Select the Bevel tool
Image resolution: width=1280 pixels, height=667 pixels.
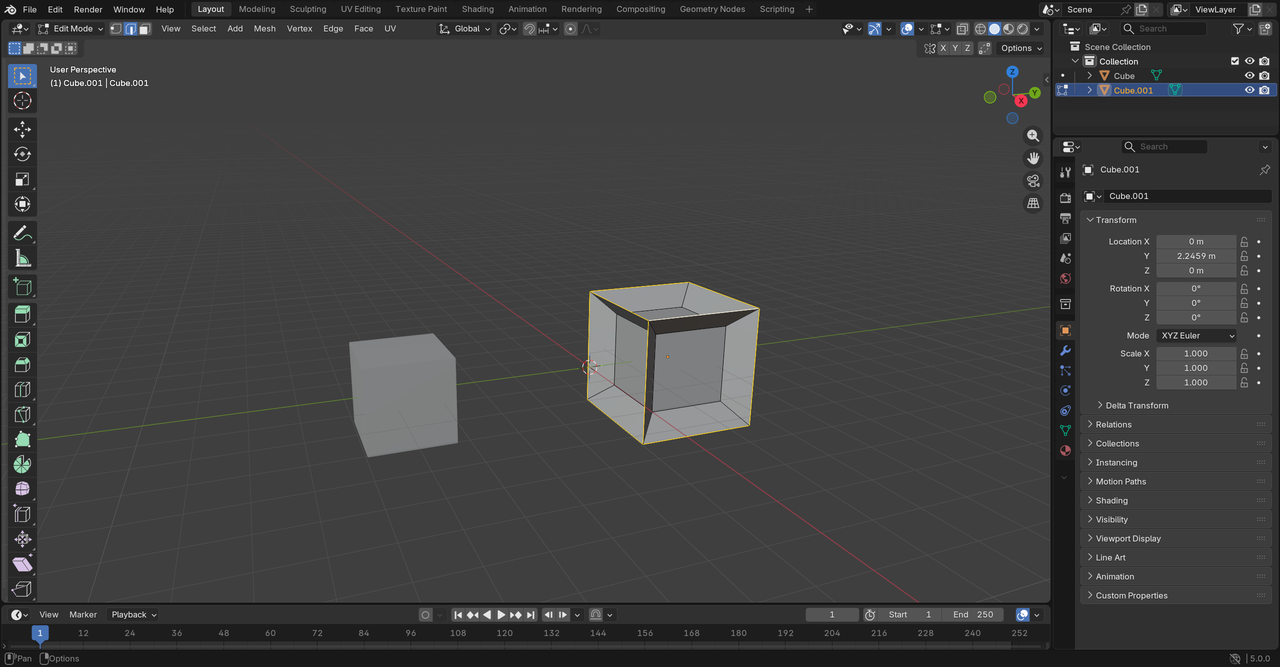point(22,365)
